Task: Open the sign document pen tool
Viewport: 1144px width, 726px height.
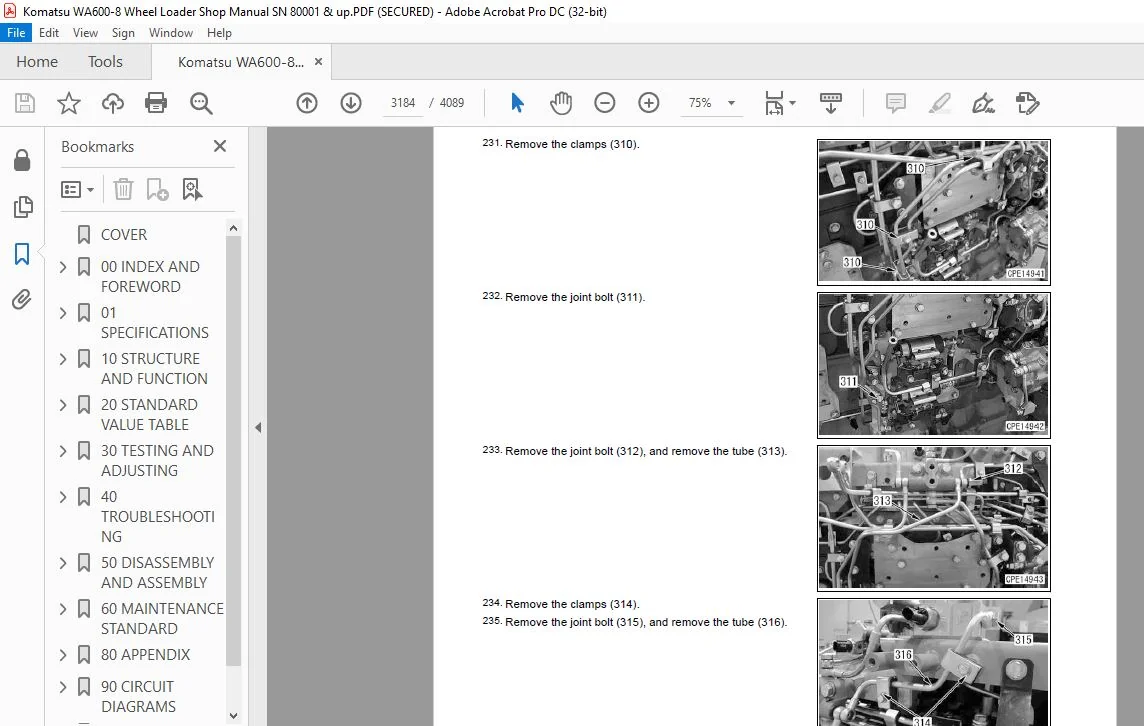Action: coord(983,103)
